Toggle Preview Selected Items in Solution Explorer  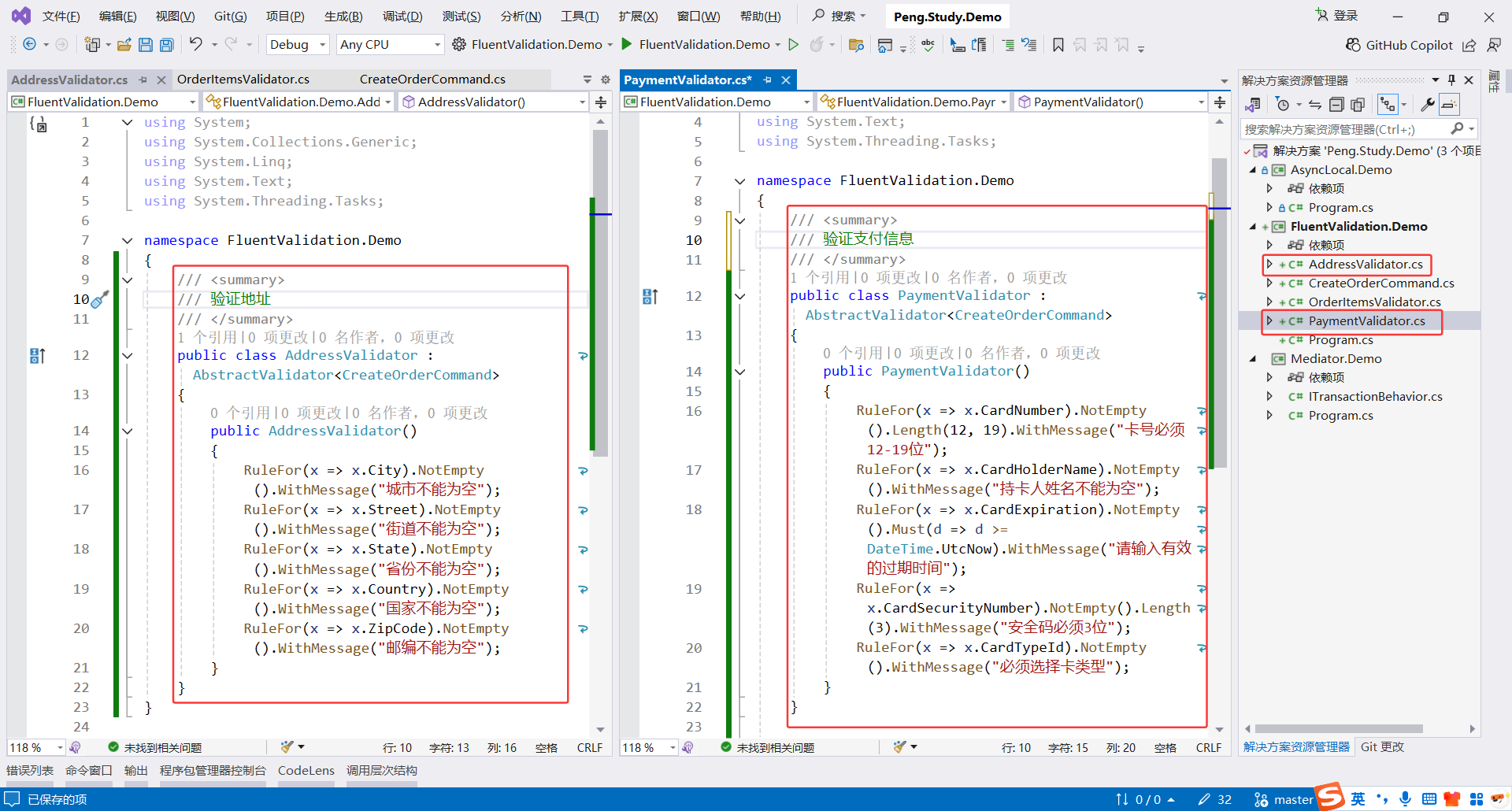(x=1449, y=105)
